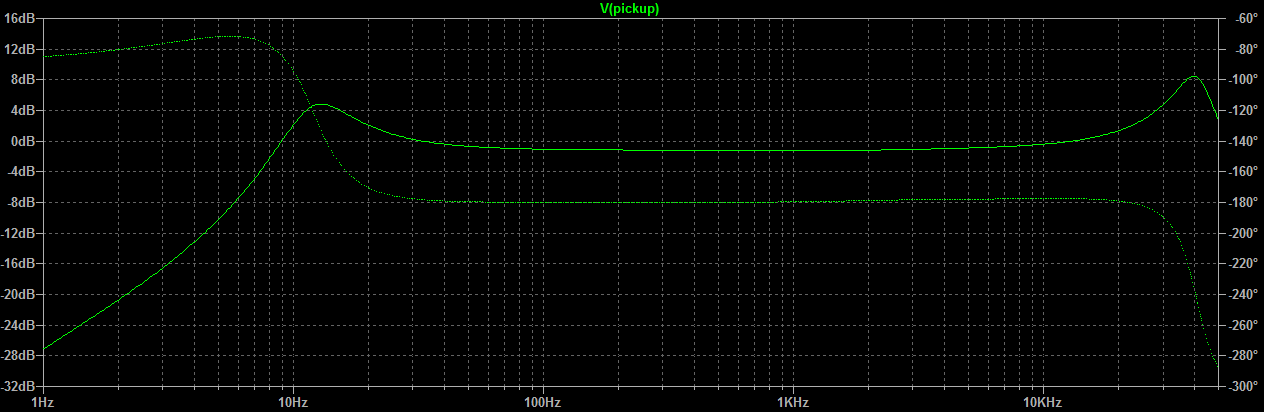
Task: Click the -160° phase axis label
Action: pyautogui.click(x=1243, y=171)
